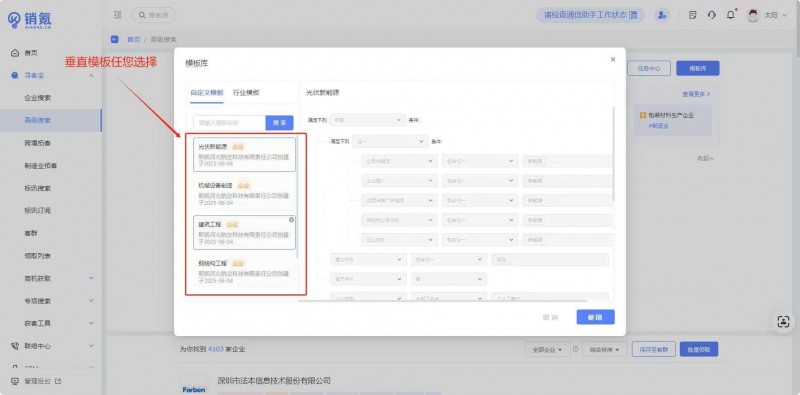Click external-link icon next to 管理后台
Image resolution: width=800 pixels, height=395 pixels.
coord(58,381)
